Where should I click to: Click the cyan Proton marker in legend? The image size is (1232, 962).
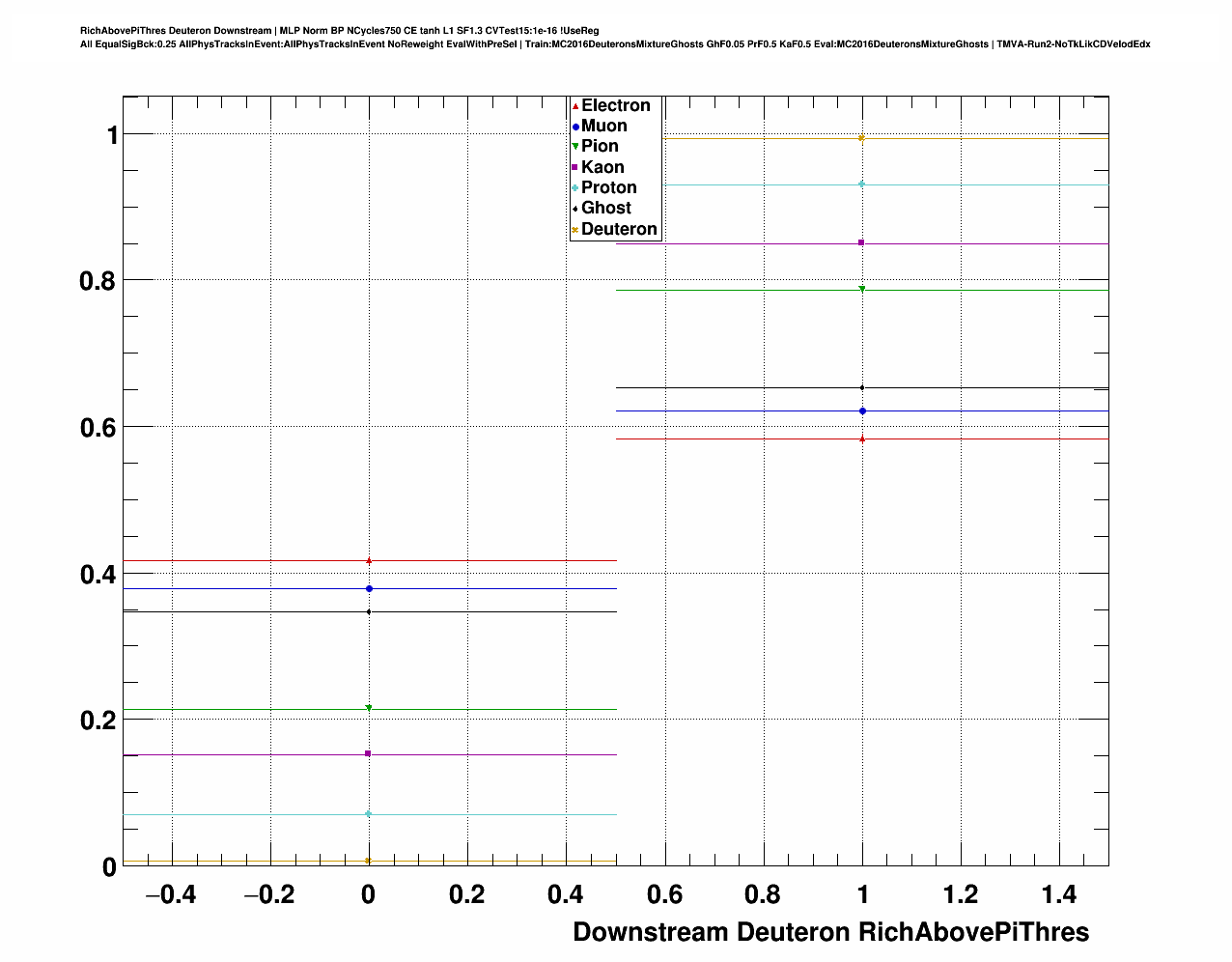click(x=576, y=188)
